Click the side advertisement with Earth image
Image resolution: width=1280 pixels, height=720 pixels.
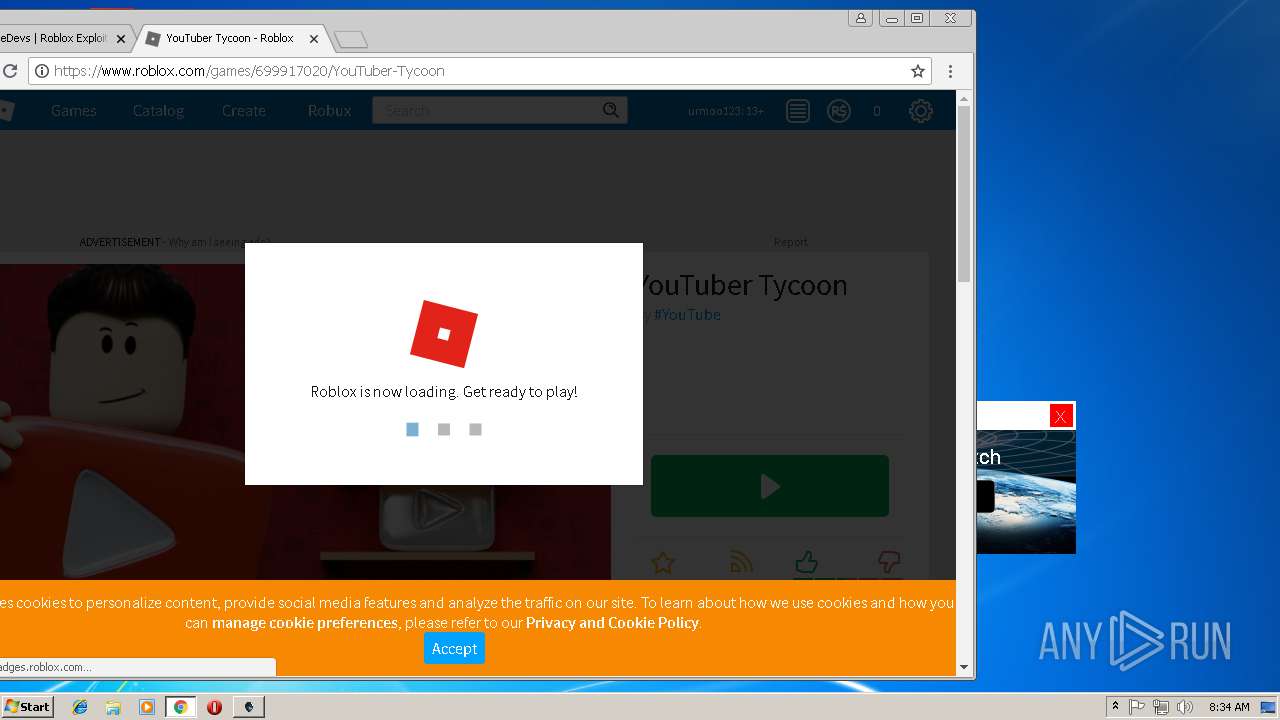click(x=1026, y=491)
